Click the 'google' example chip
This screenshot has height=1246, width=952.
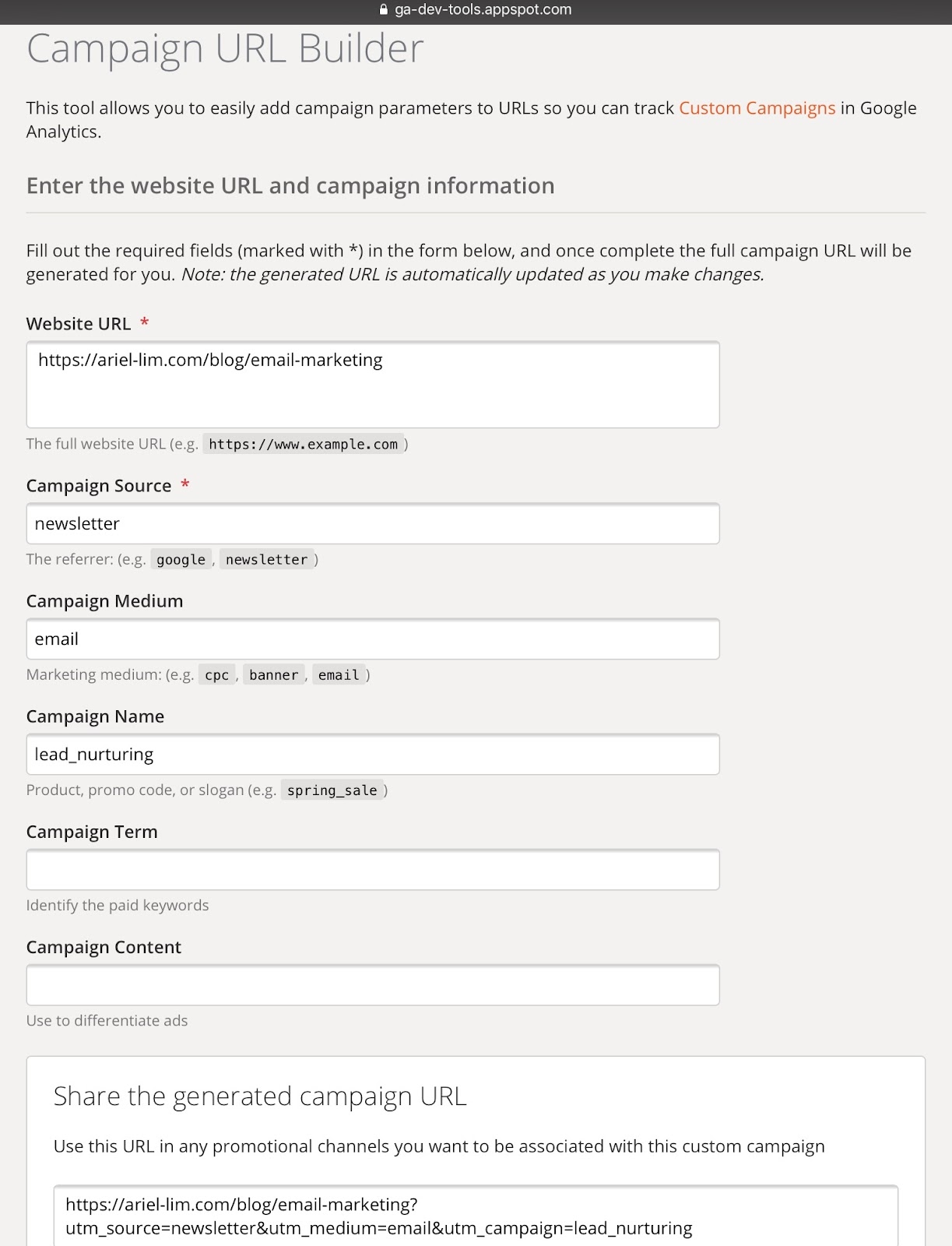click(x=181, y=559)
